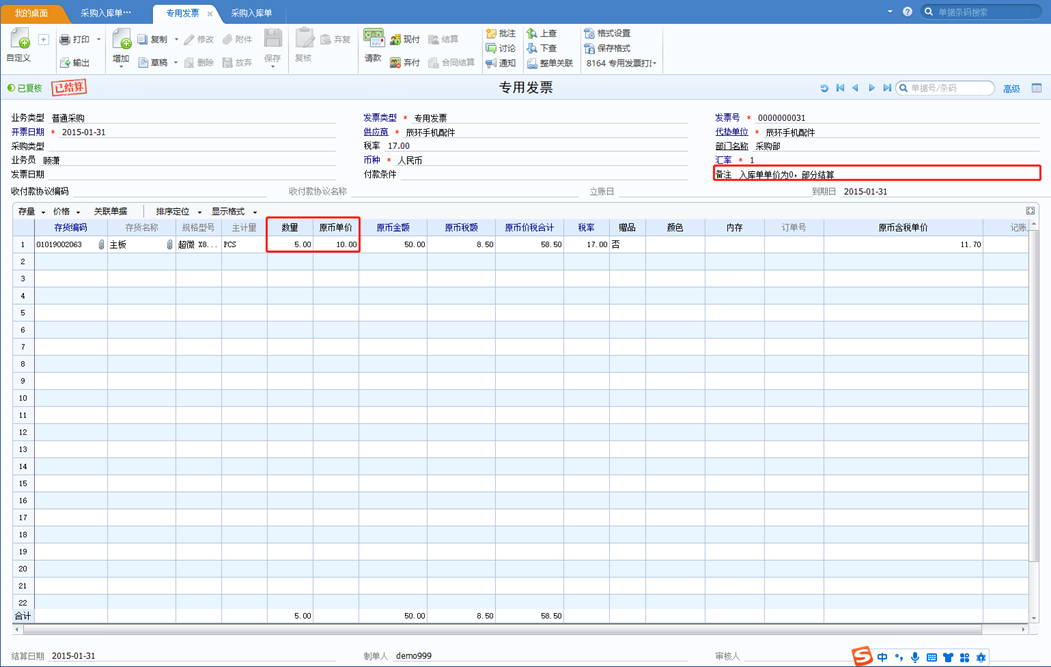Go to the previous document arrow
Screen dimensions: 1051x667
[855, 88]
